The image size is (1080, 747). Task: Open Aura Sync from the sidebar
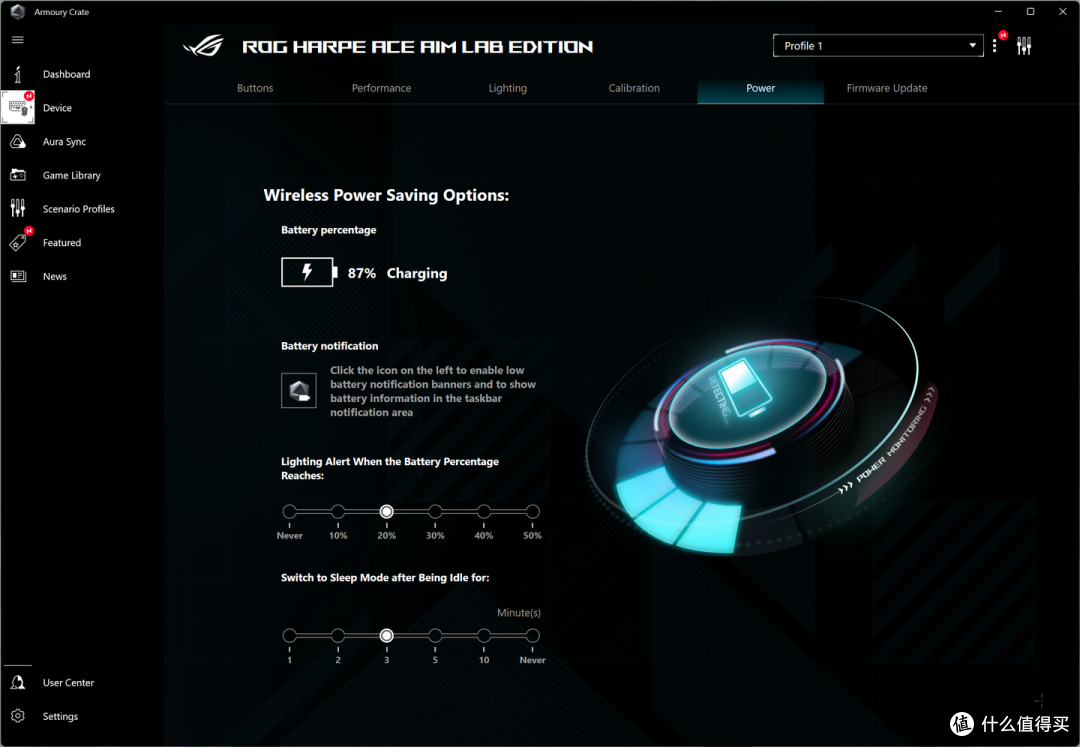click(x=64, y=142)
